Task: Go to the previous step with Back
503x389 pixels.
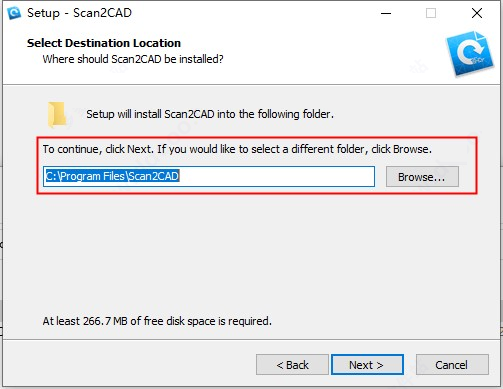Action: point(292,365)
